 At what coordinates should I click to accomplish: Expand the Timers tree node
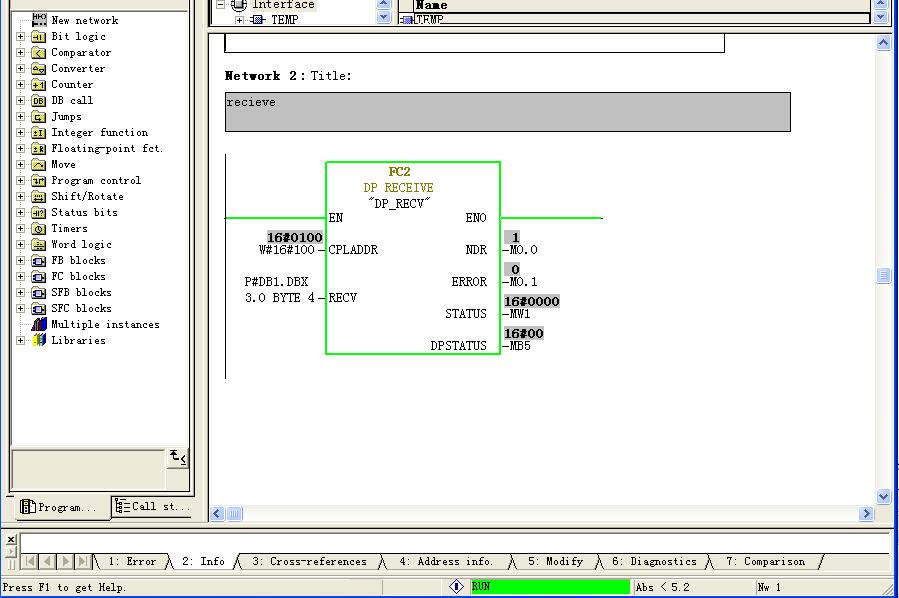coord(21,229)
